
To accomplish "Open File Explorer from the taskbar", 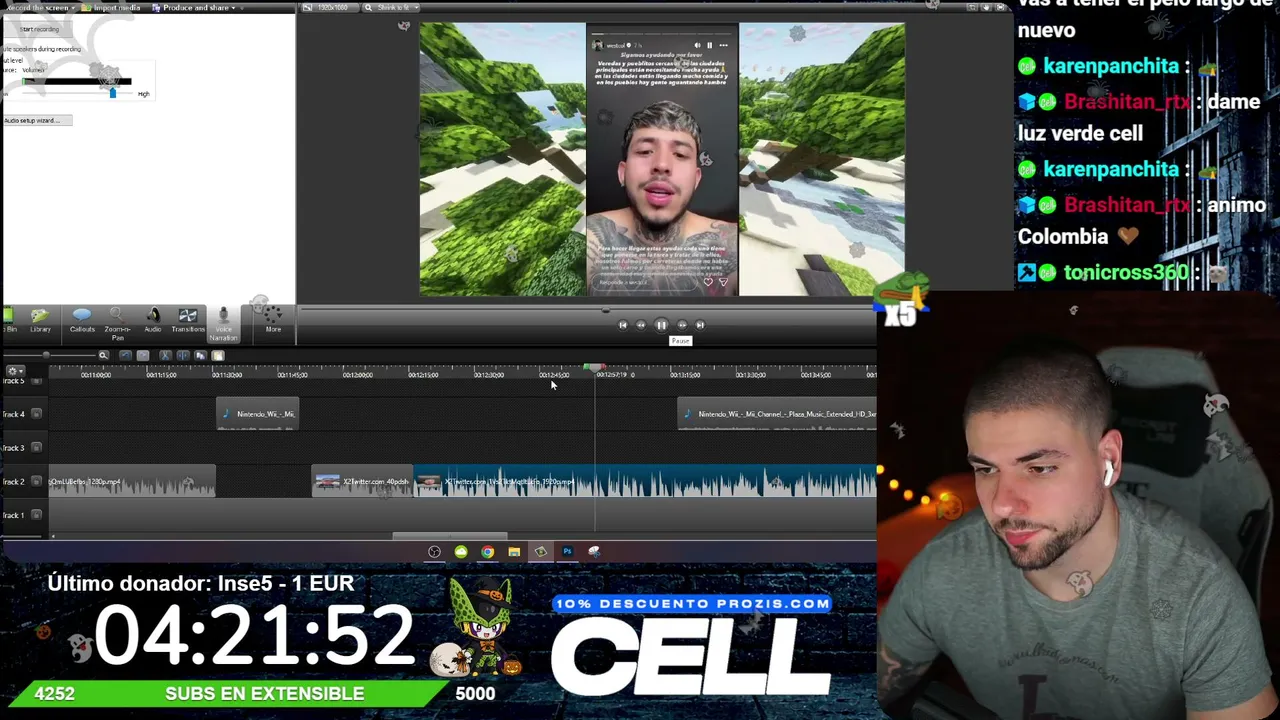I will (x=514, y=552).
